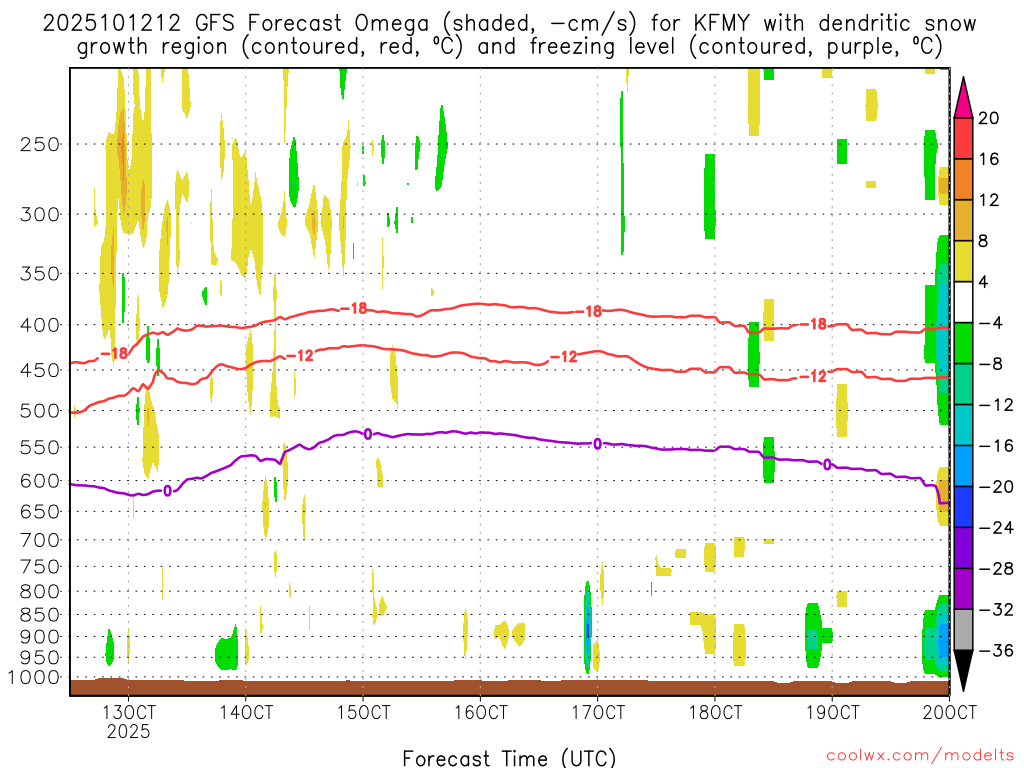Click the 150CT time axis label
Viewport: 1024px width, 768px height.
[364, 712]
